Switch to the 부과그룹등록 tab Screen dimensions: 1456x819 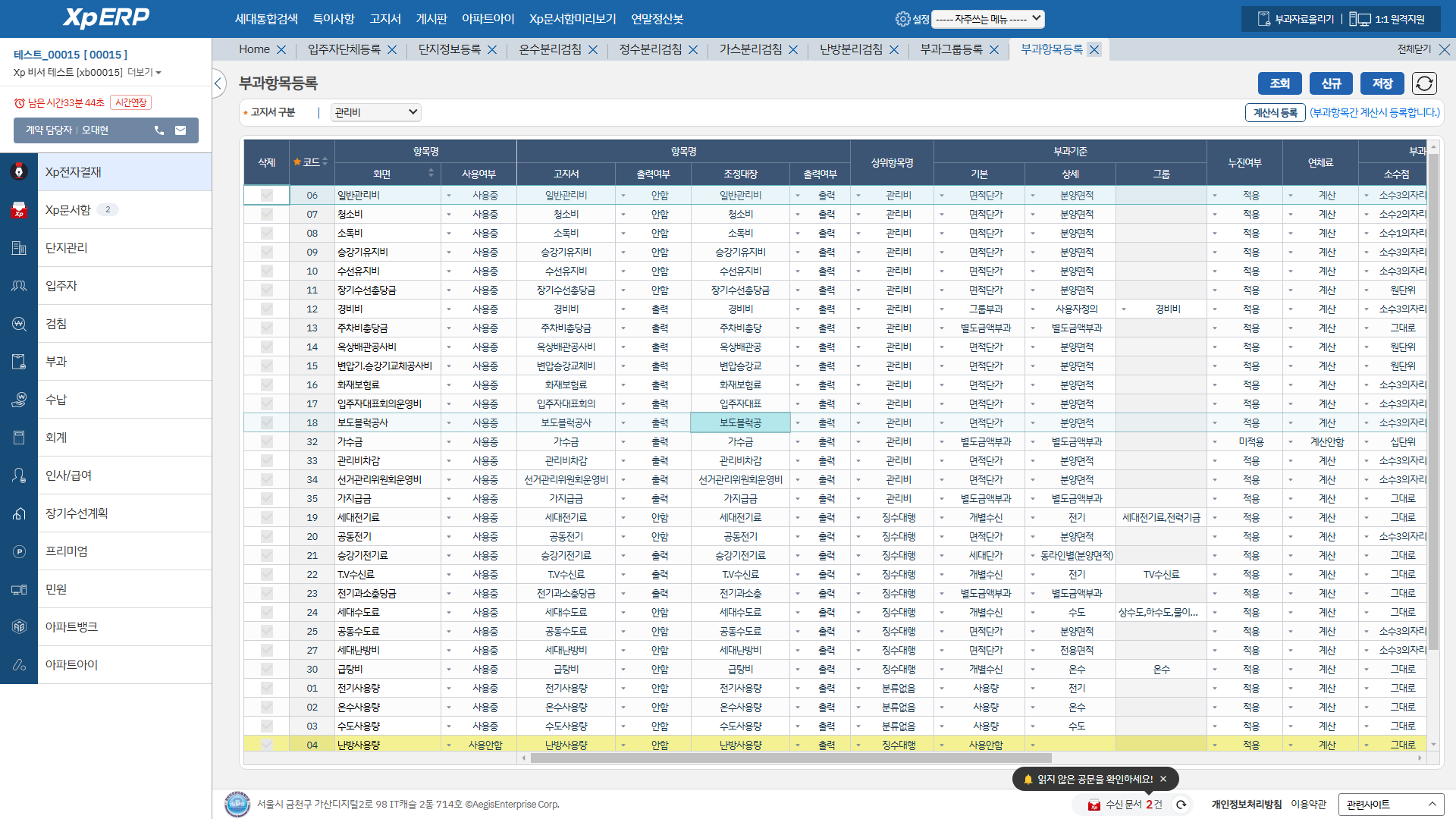[x=951, y=49]
